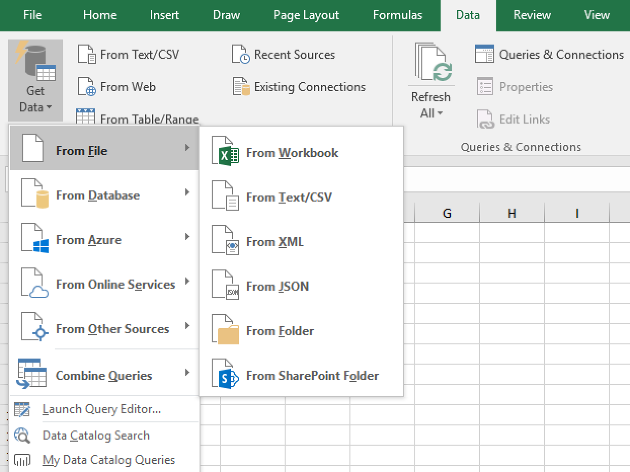Click the Edit Links chain icon
The height and width of the screenshot is (472, 630).
[x=485, y=119]
